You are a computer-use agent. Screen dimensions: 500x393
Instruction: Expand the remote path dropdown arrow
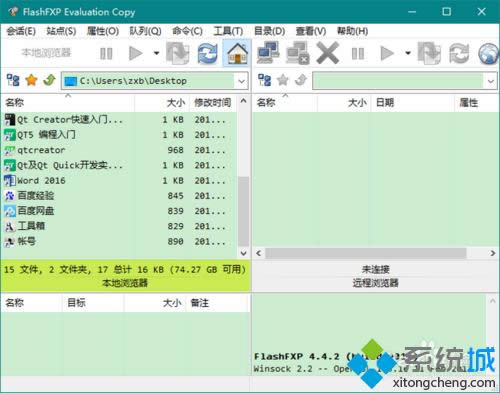[491, 81]
